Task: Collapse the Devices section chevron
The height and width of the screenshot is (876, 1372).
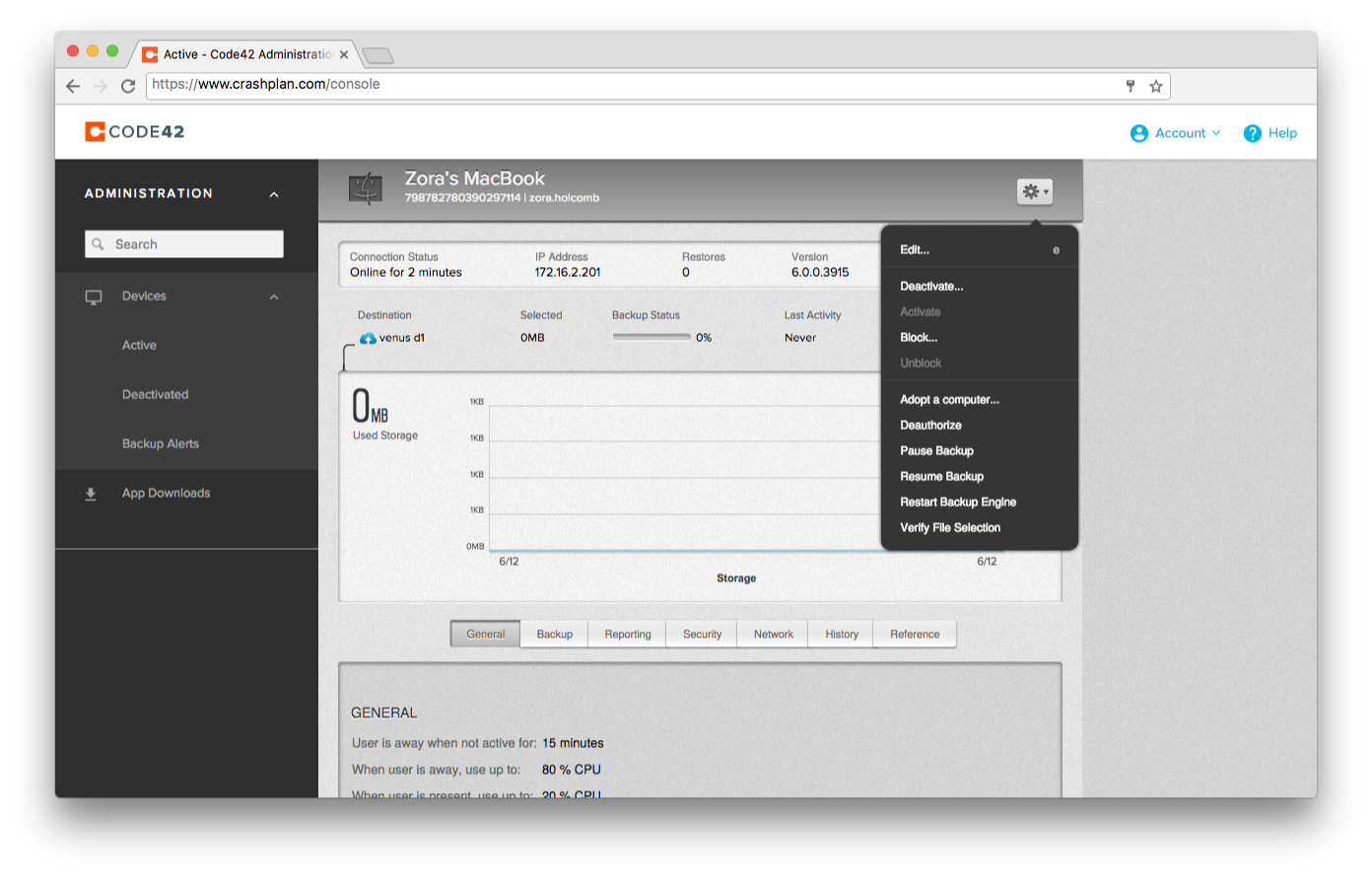Action: click(x=274, y=297)
